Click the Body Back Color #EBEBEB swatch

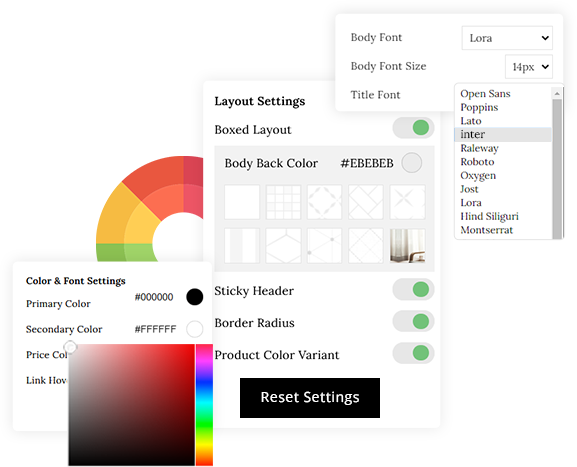(x=411, y=163)
